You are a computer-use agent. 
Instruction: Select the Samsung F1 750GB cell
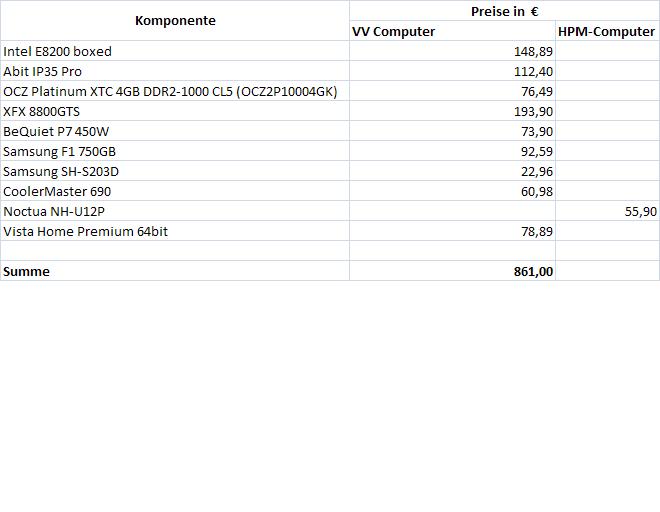175,151
